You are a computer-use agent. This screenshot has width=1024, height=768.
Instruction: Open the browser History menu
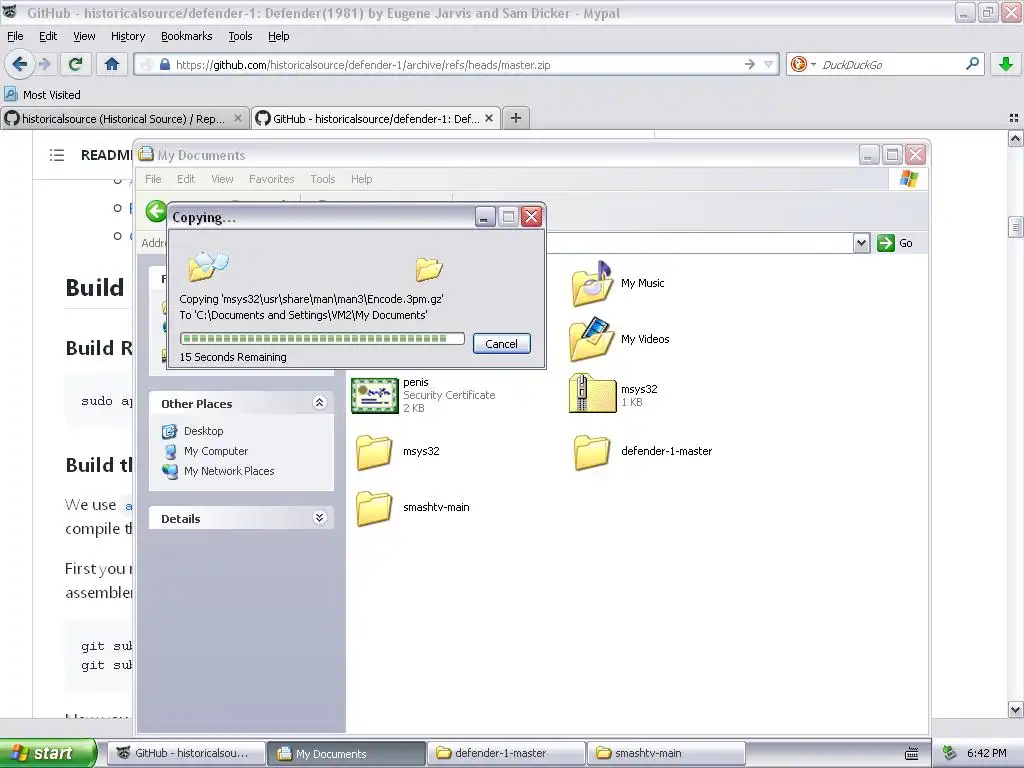coord(127,36)
